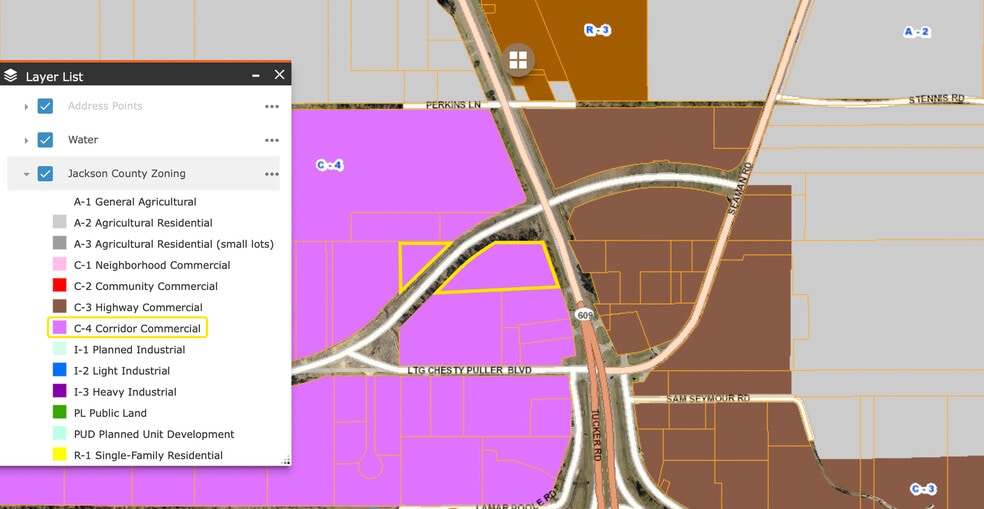Open the four-square widget button on map
Screen dimensions: 984x509
518,59
